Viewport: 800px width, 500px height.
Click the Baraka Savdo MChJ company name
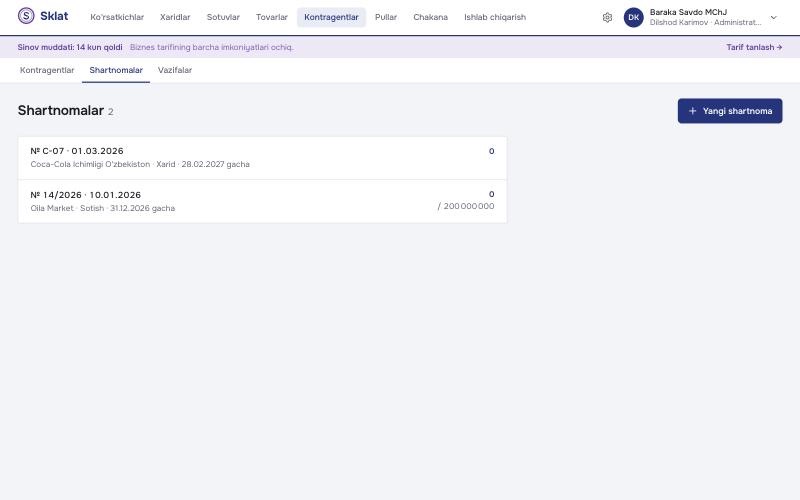tap(688, 12)
